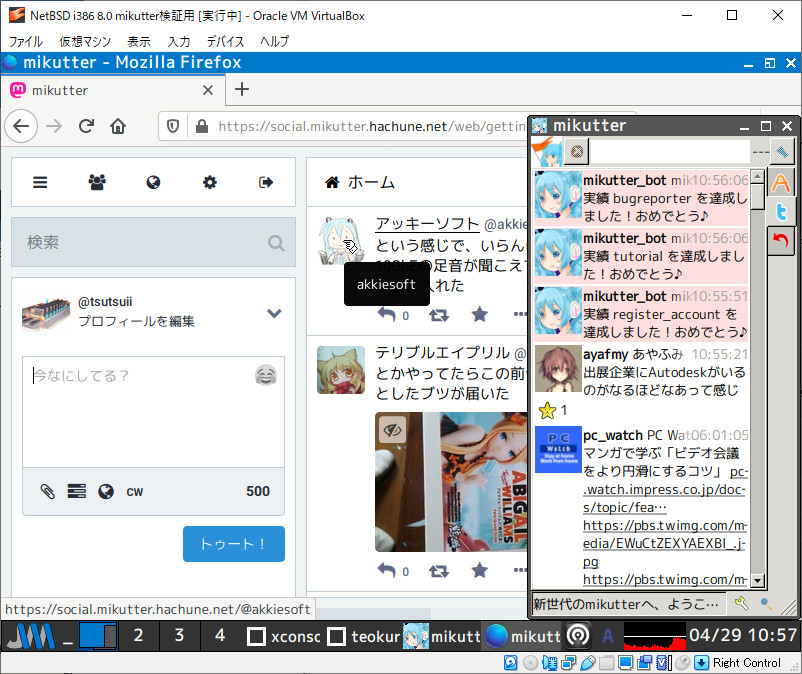
Task: Click the Toot! button
Action: [234, 544]
